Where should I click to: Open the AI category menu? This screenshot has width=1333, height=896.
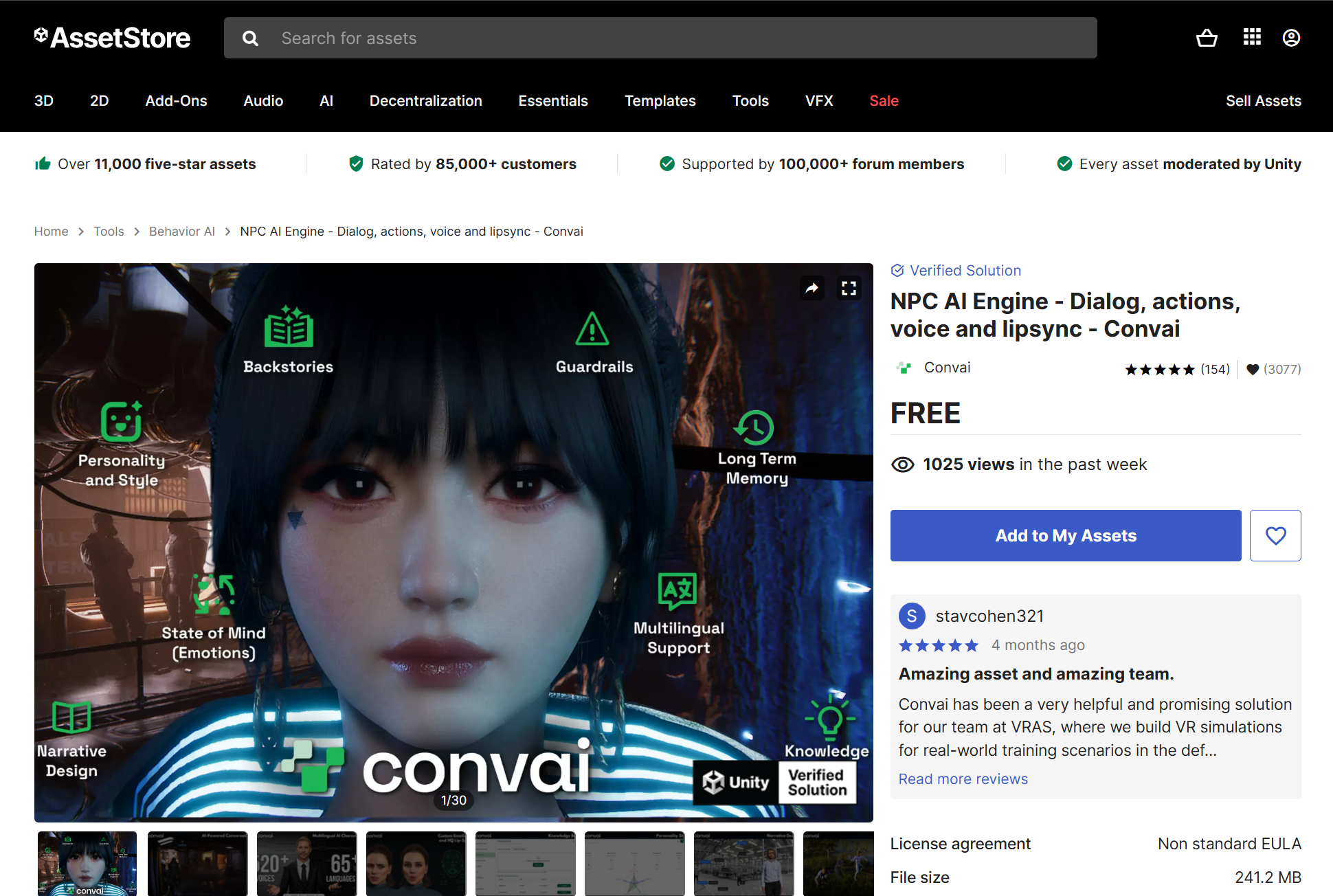pyautogui.click(x=326, y=101)
